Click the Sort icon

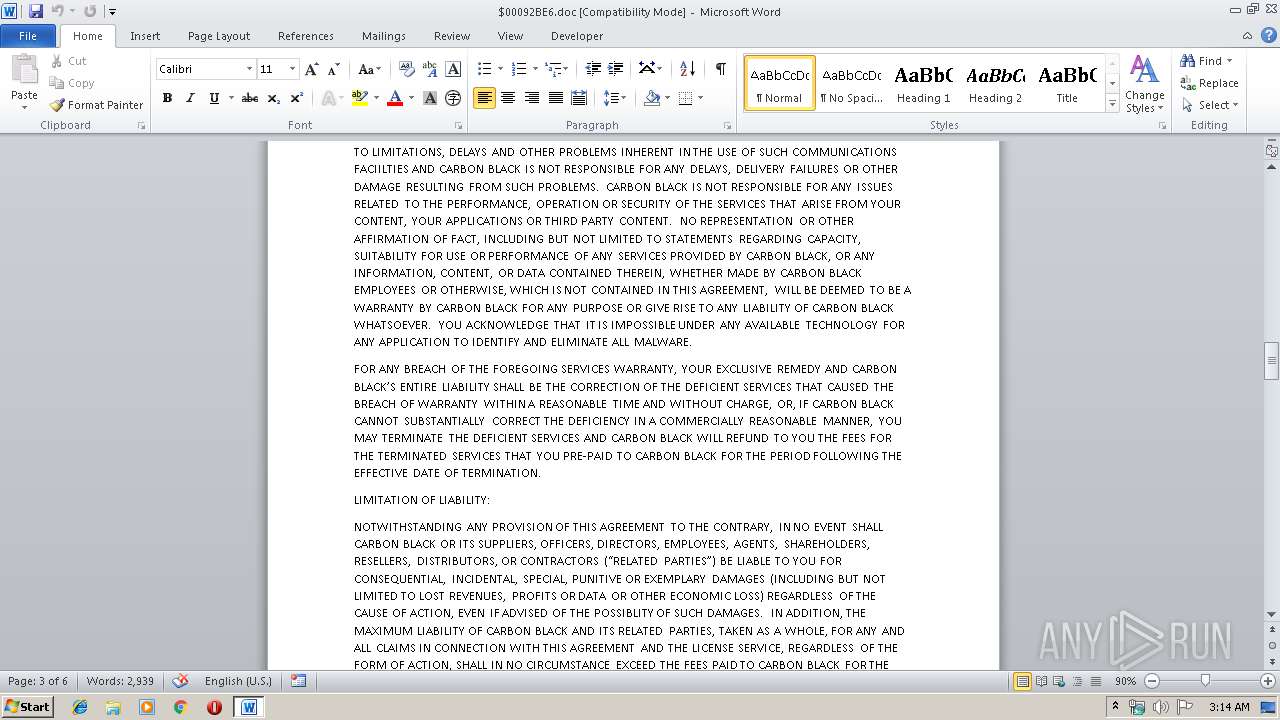click(x=687, y=69)
